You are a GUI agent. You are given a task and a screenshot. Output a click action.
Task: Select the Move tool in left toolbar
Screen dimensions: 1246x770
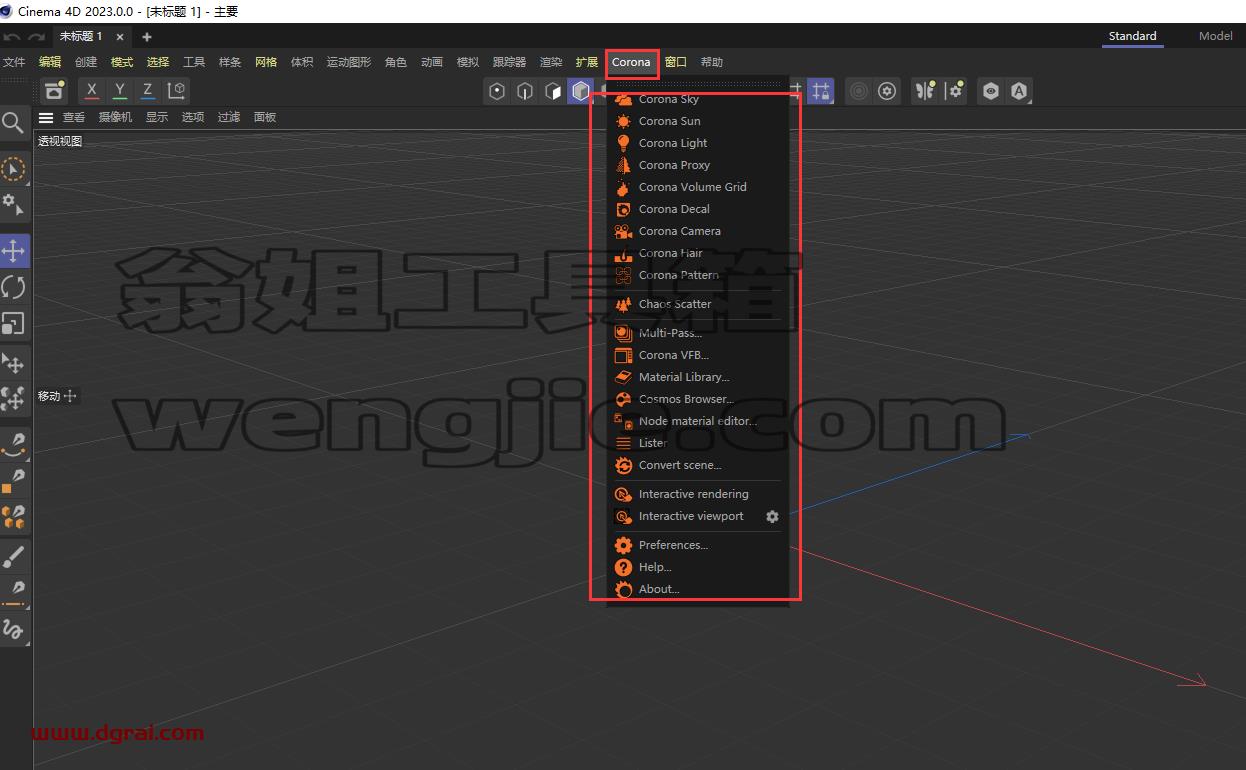[x=14, y=251]
